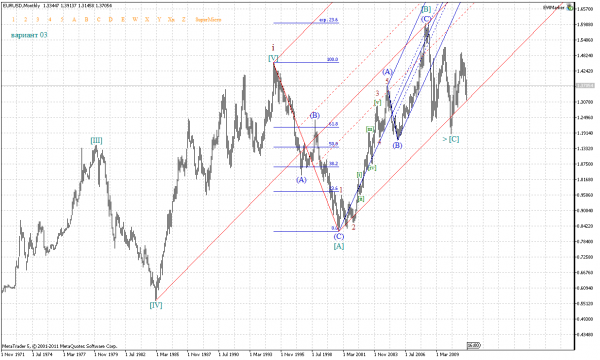Click the Fibonacci 38.2 level label
This screenshot has height=360, width=600.
click(333, 164)
